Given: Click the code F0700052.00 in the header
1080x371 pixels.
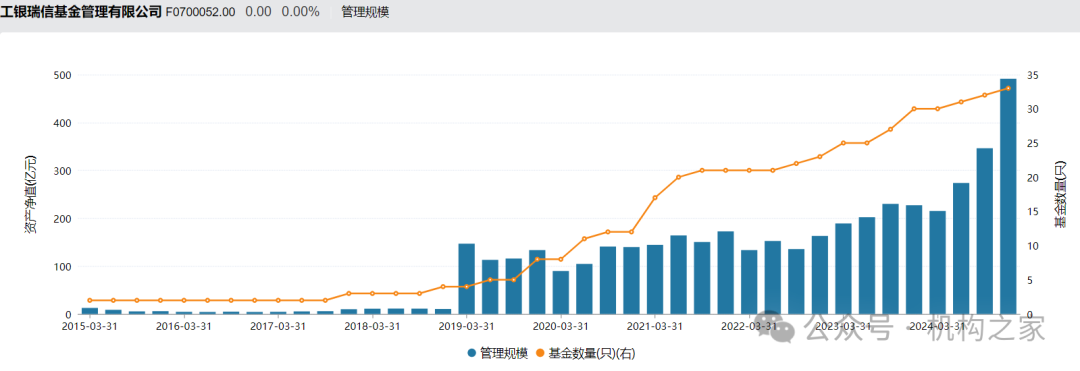Looking at the screenshot, I should click(200, 12).
